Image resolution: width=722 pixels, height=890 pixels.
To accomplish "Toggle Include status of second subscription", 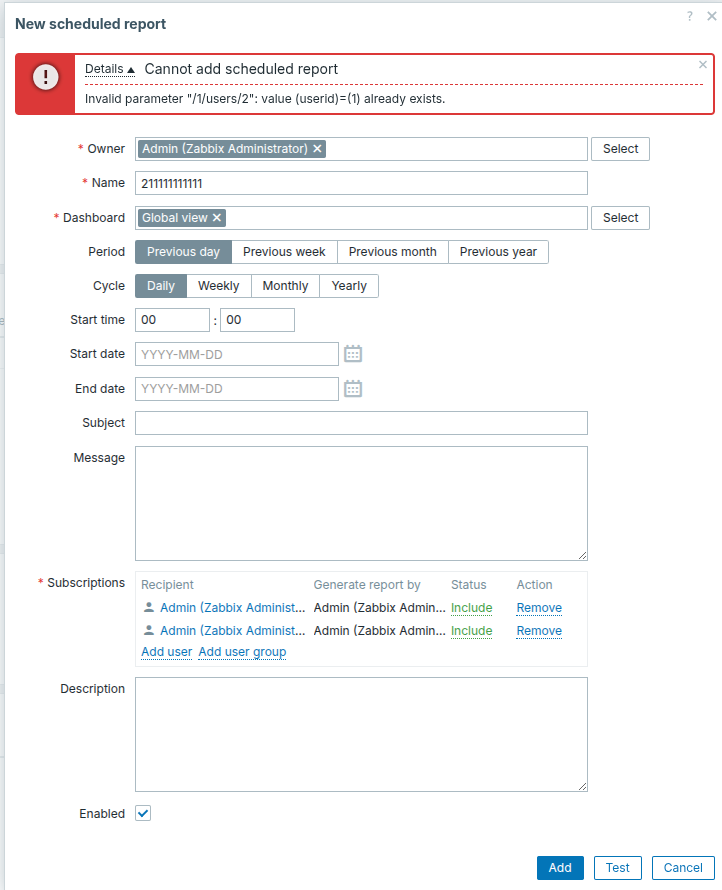I will [471, 631].
